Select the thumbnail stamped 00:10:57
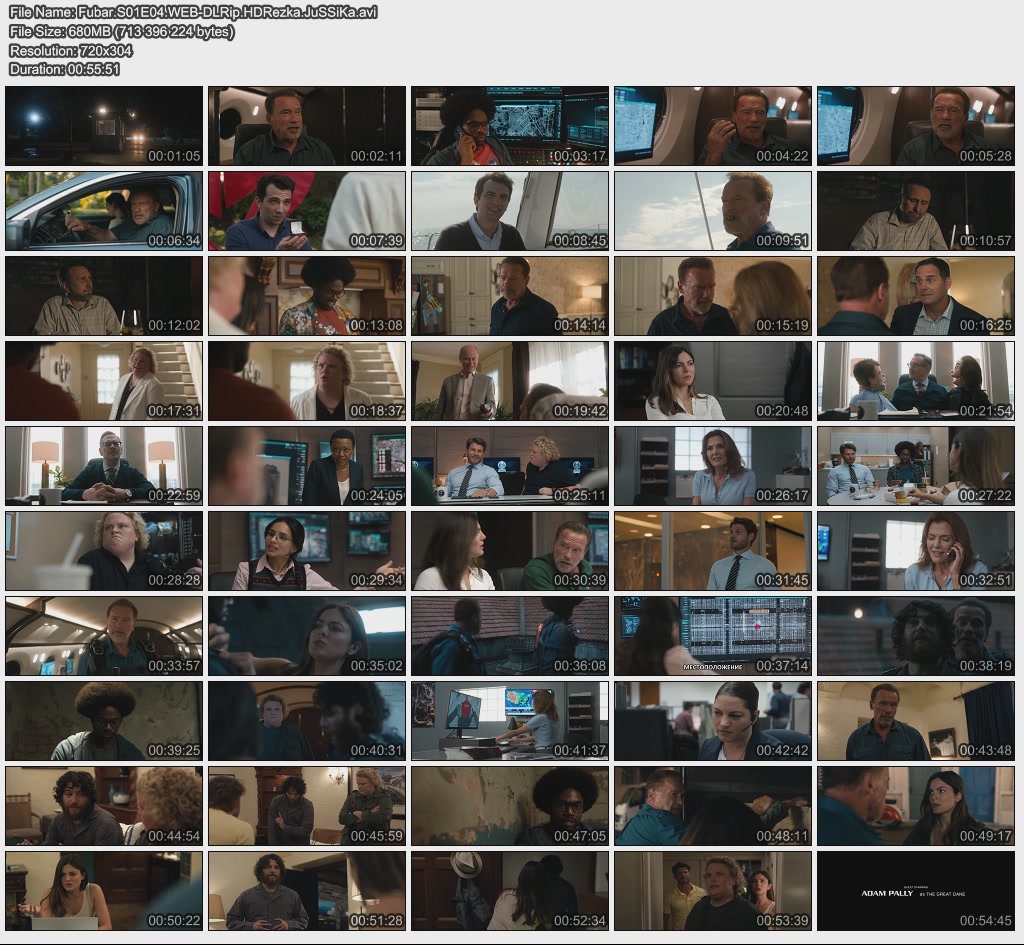1024x945 pixels. tap(916, 211)
